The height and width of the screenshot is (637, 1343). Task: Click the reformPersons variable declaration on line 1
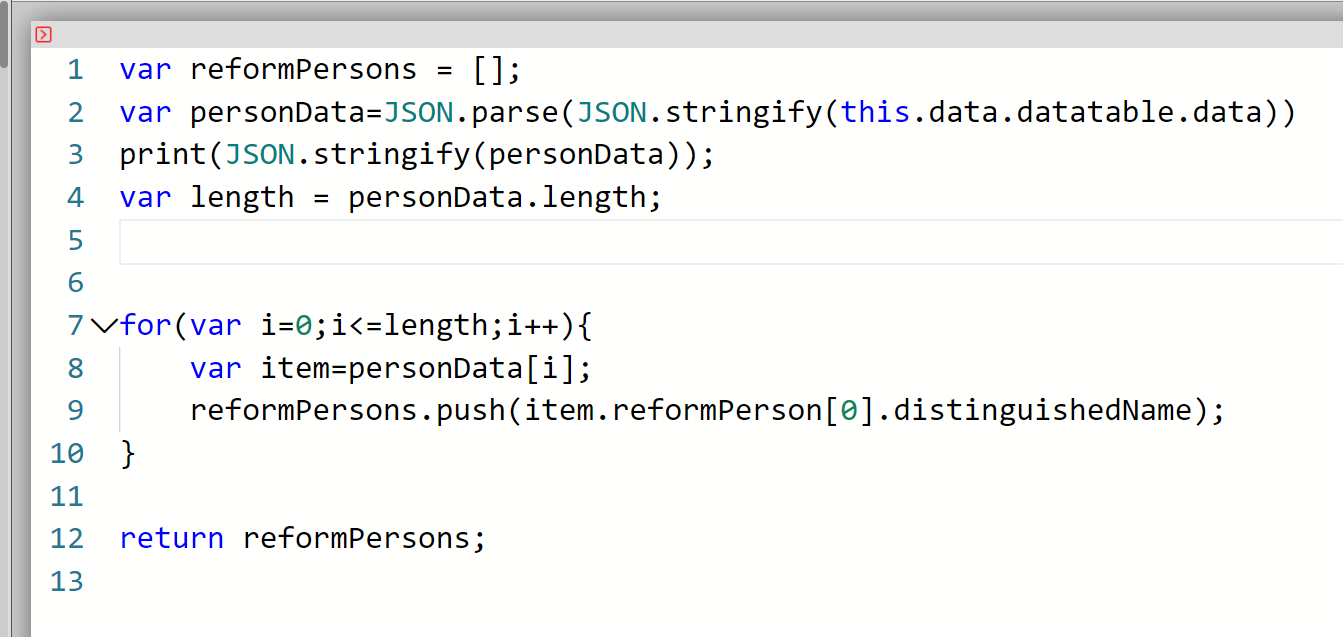pyautogui.click(x=303, y=70)
